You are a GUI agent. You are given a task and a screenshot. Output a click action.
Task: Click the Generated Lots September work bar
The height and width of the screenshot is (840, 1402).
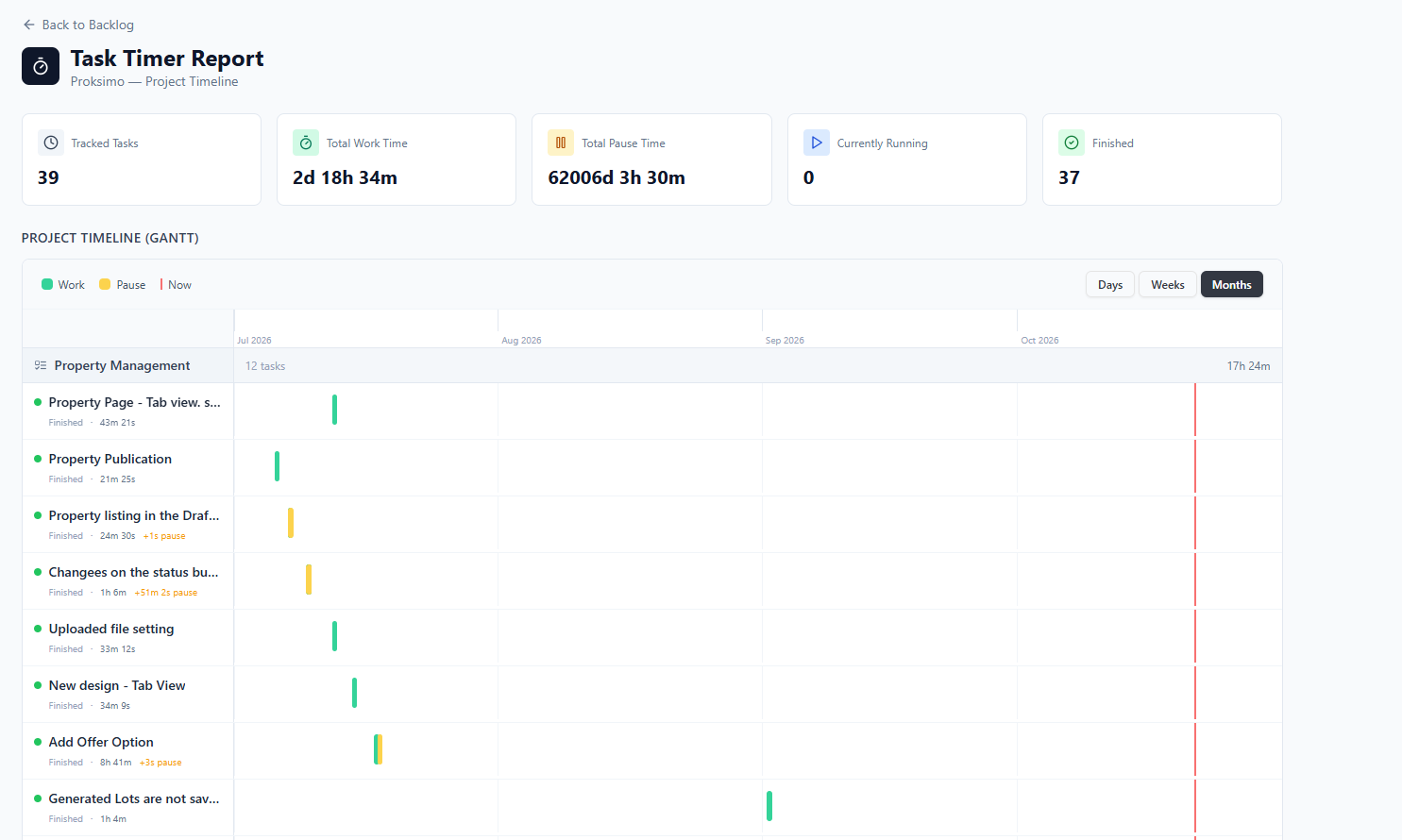tap(769, 806)
